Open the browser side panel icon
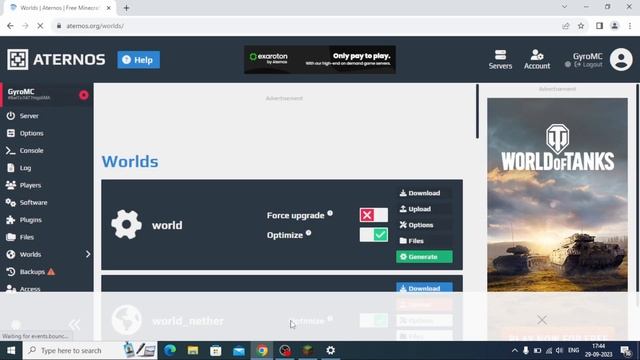Viewport: 640px width, 360px height. (x=599, y=26)
